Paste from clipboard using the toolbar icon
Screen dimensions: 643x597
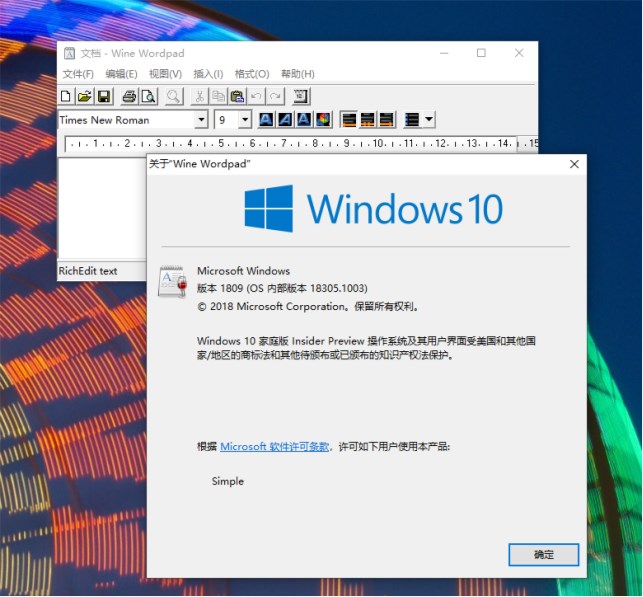click(x=237, y=96)
